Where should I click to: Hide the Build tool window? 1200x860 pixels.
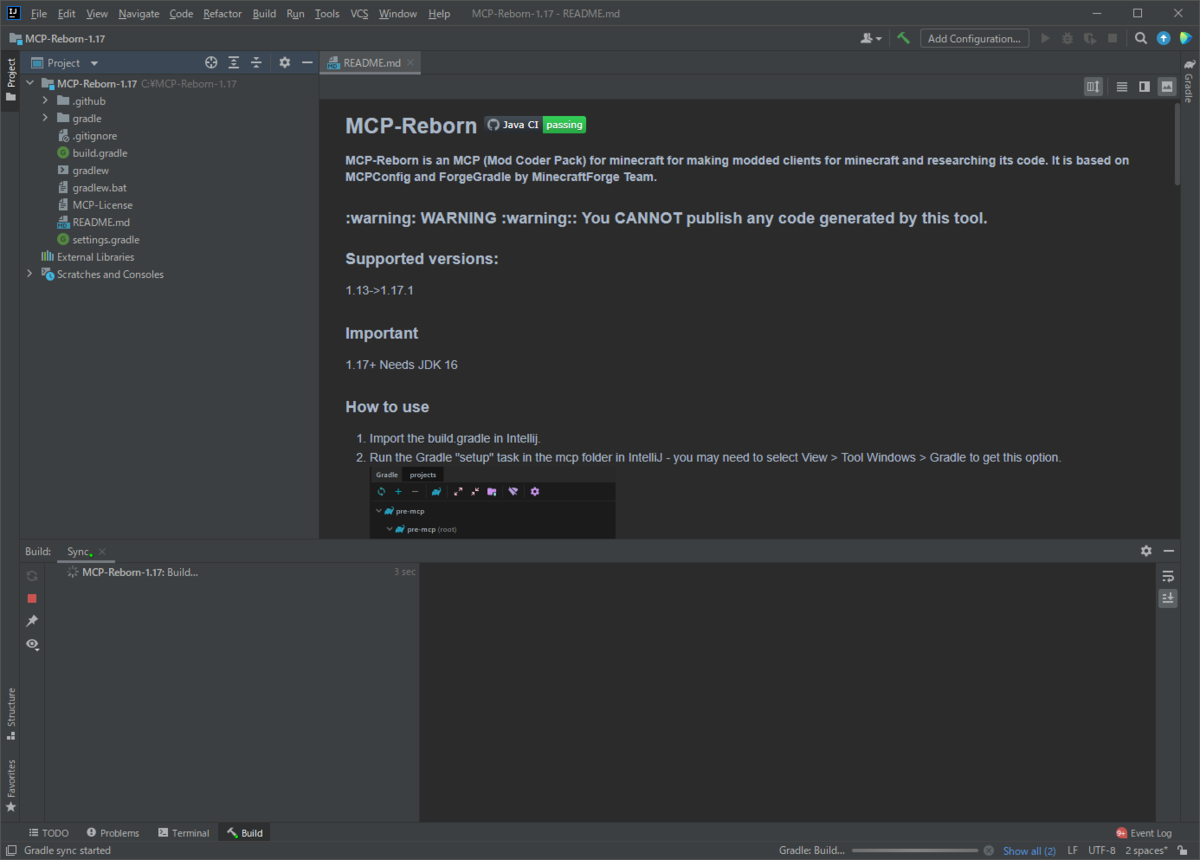point(1168,551)
